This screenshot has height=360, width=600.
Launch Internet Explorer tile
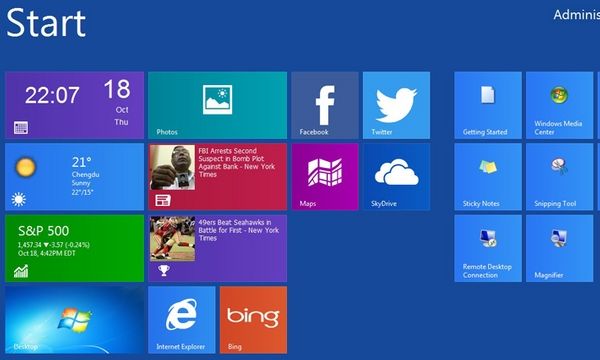pos(181,320)
